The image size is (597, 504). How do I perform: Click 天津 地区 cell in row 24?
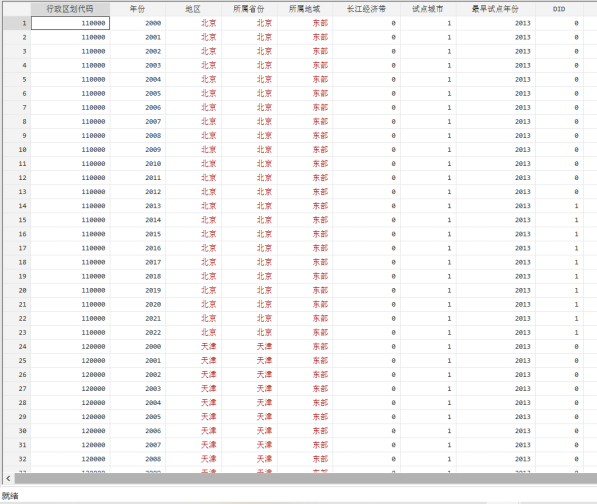pyautogui.click(x=193, y=347)
